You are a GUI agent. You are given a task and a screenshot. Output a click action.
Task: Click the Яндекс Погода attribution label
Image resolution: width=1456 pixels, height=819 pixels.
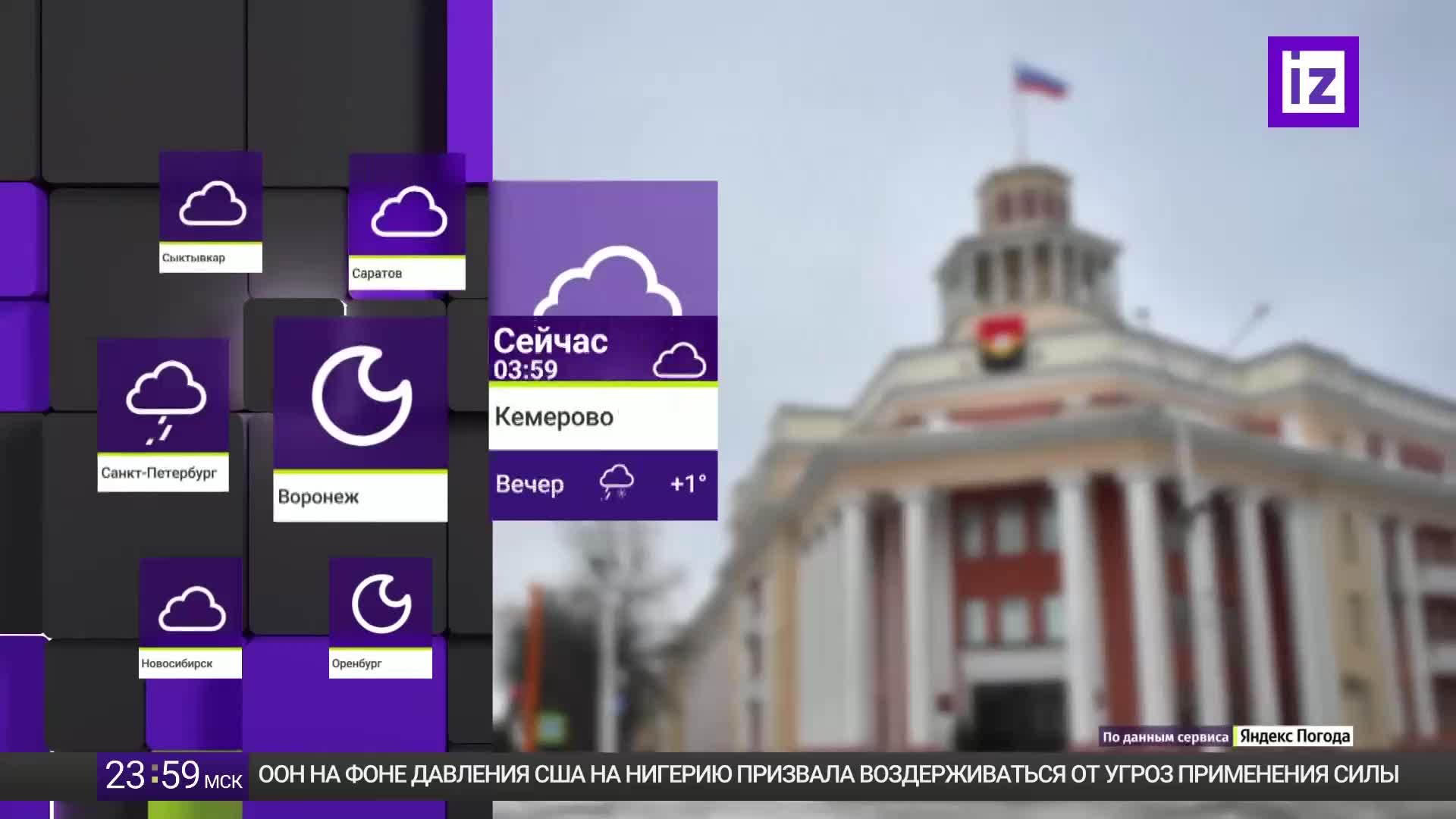(x=1294, y=736)
